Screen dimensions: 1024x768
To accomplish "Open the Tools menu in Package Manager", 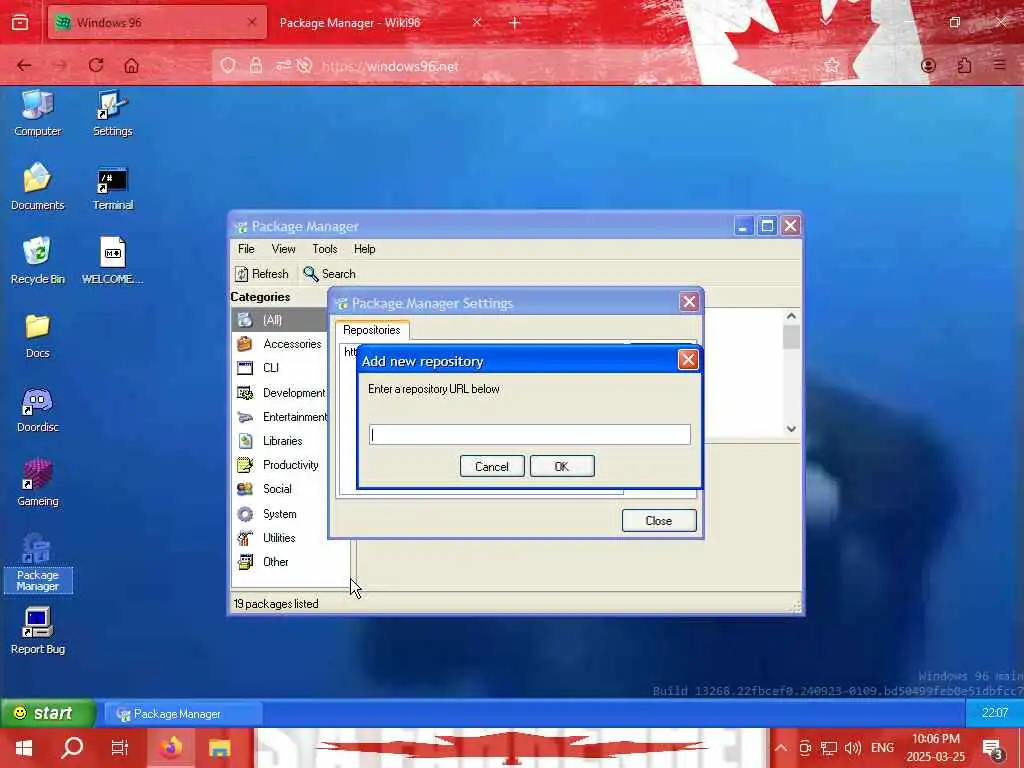I will coord(325,249).
